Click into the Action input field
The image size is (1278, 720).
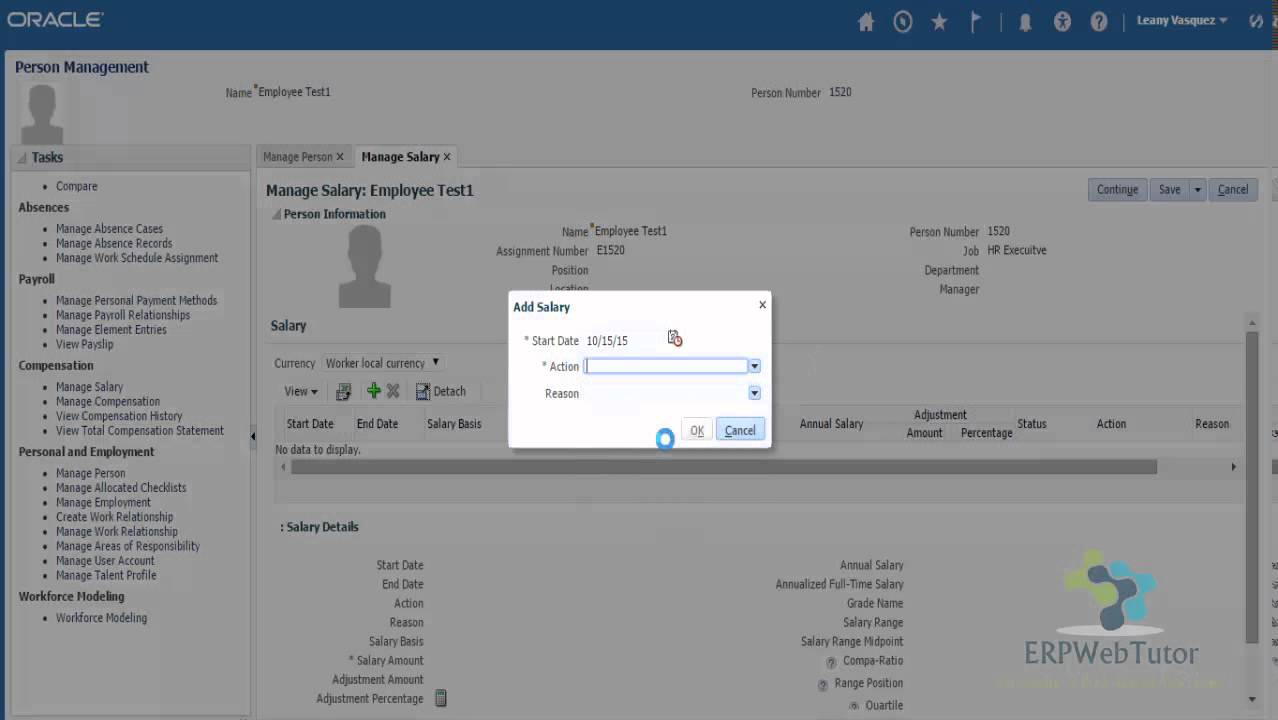point(666,366)
